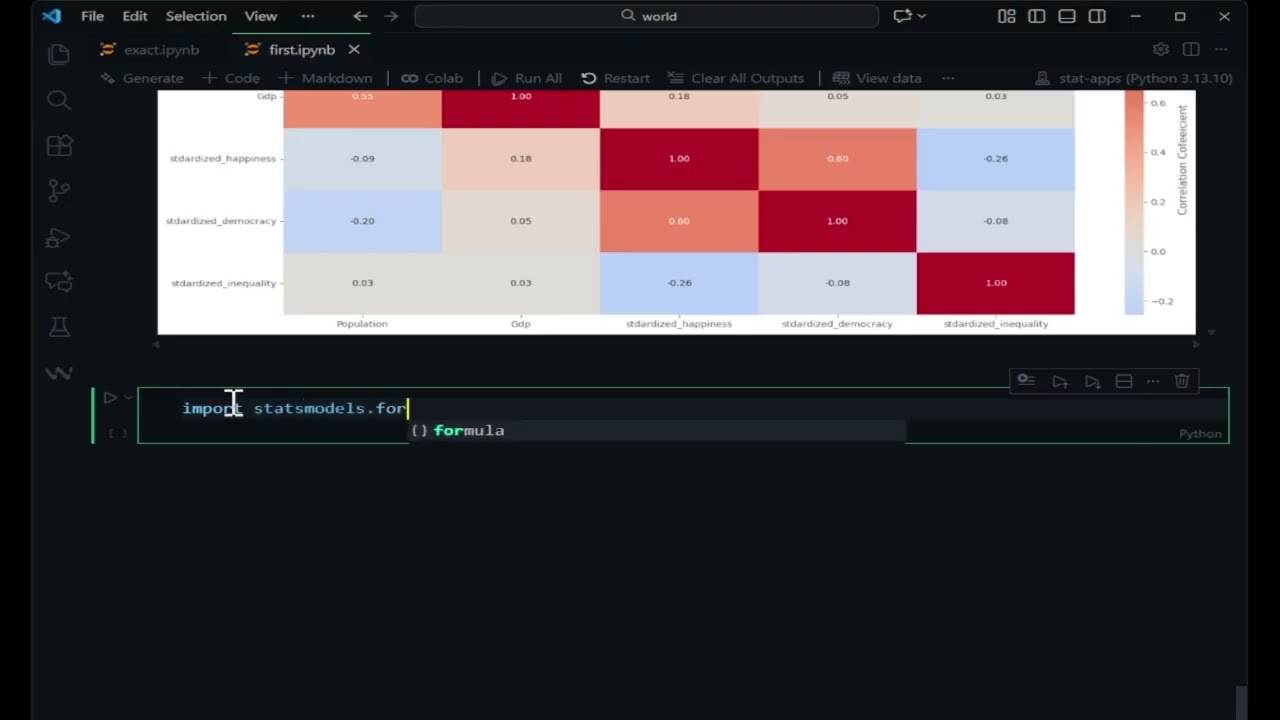This screenshot has width=1280, height=720.
Task: Open notebook settings gear icon
Action: [x=1160, y=49]
